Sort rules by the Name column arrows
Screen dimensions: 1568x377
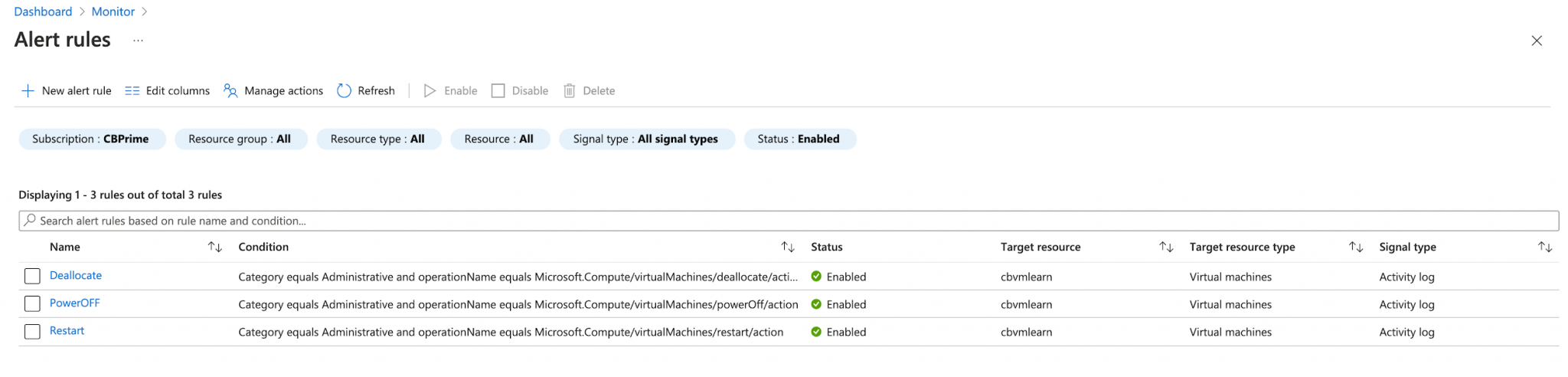pos(215,248)
